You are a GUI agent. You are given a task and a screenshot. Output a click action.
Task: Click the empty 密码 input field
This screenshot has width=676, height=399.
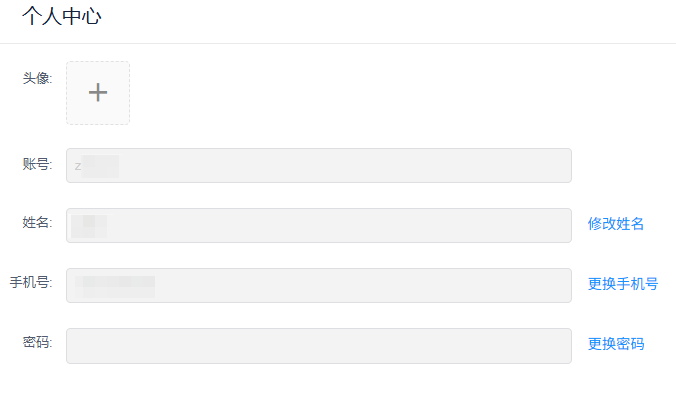(319, 346)
